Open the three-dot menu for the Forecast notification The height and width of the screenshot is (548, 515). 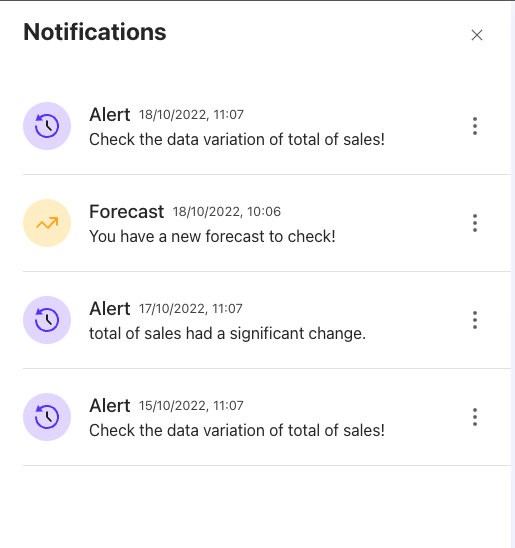(475, 223)
